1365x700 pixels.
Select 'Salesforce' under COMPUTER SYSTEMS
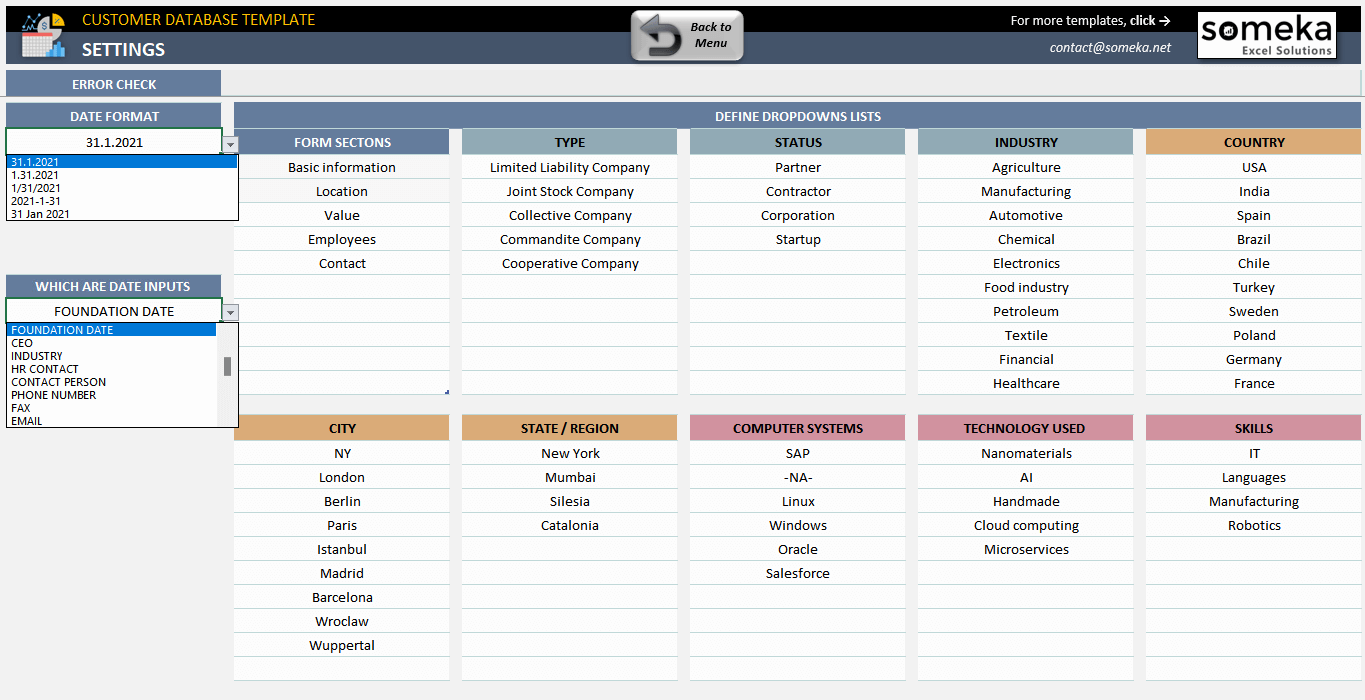[x=797, y=573]
